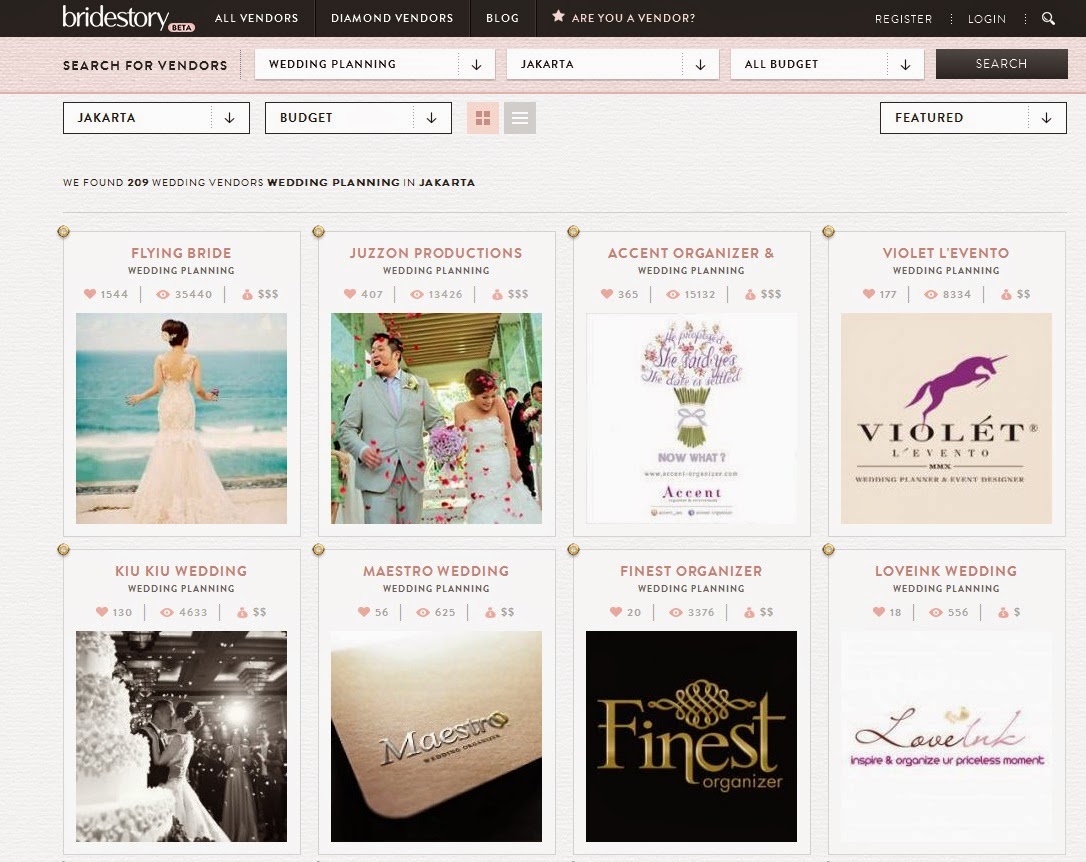Open Diamond Vendors menu item
The height and width of the screenshot is (862, 1086).
click(392, 18)
